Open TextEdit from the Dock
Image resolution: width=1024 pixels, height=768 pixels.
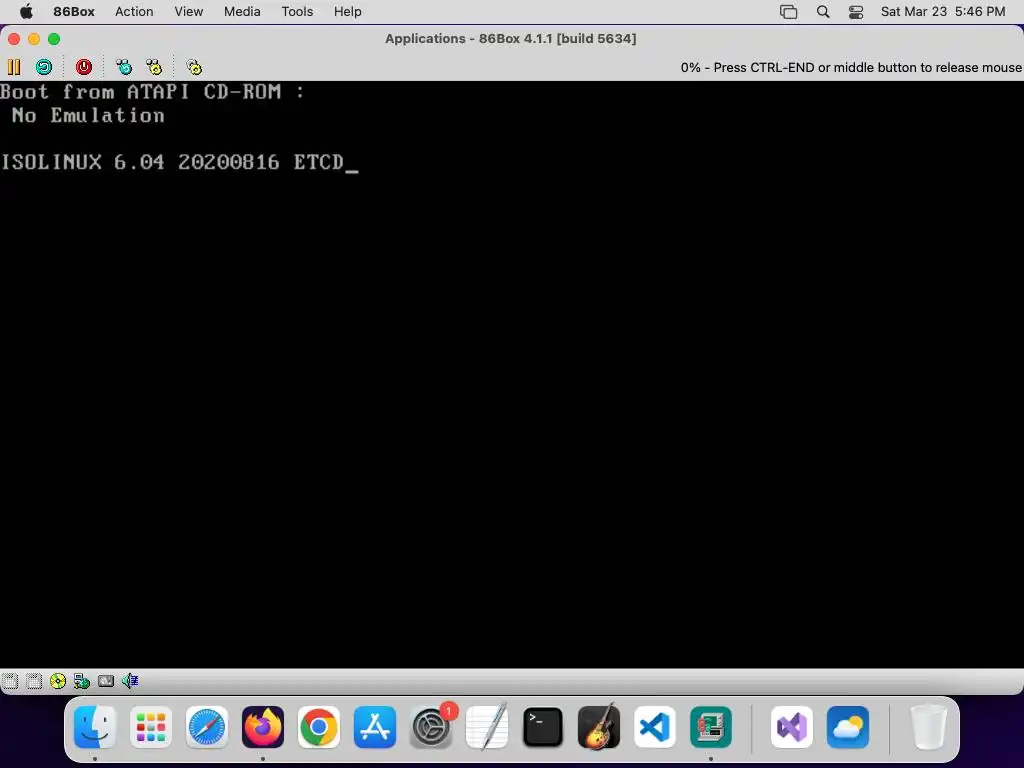click(x=487, y=727)
